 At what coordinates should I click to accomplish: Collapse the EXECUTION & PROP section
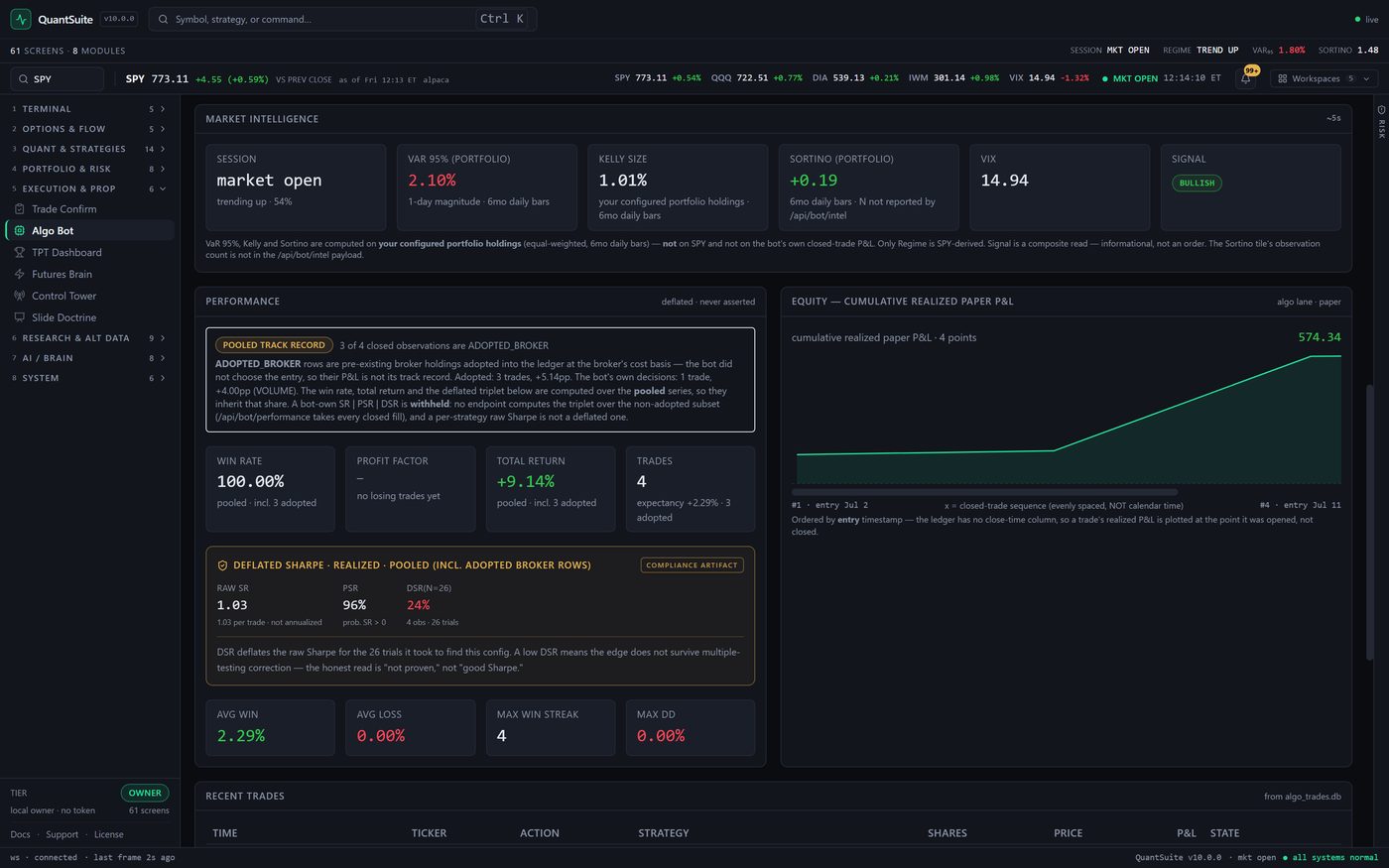coord(89,188)
